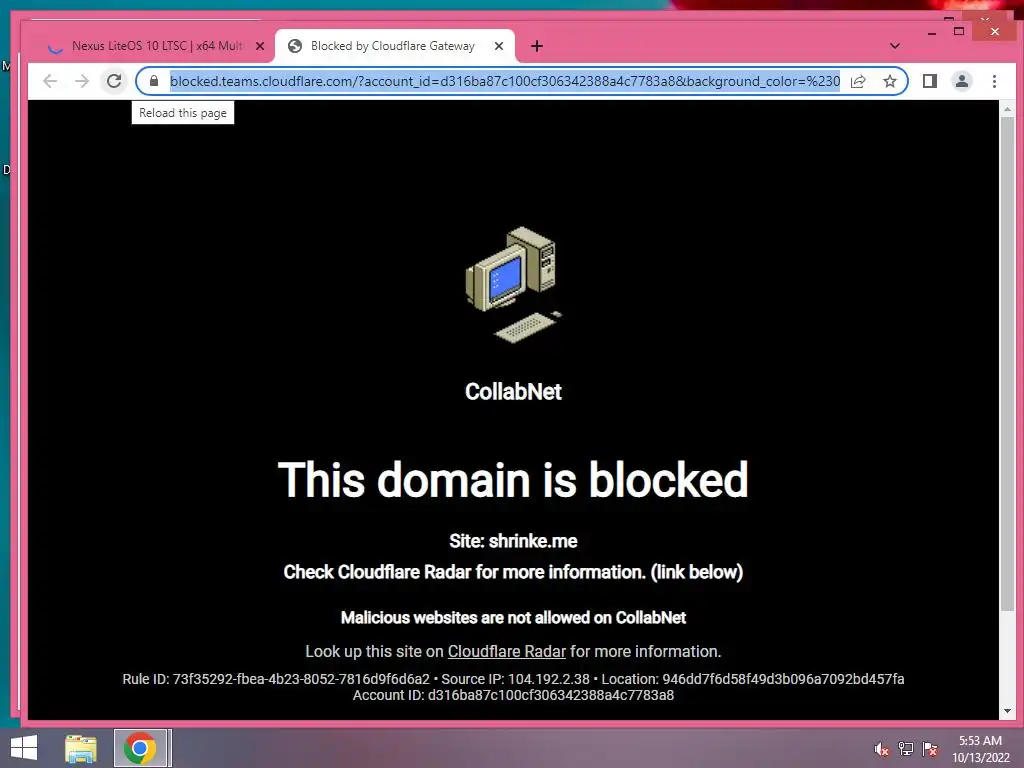Click the taskbar clock showing 5:53 AM
This screenshot has width=1024, height=768.
coord(980,749)
